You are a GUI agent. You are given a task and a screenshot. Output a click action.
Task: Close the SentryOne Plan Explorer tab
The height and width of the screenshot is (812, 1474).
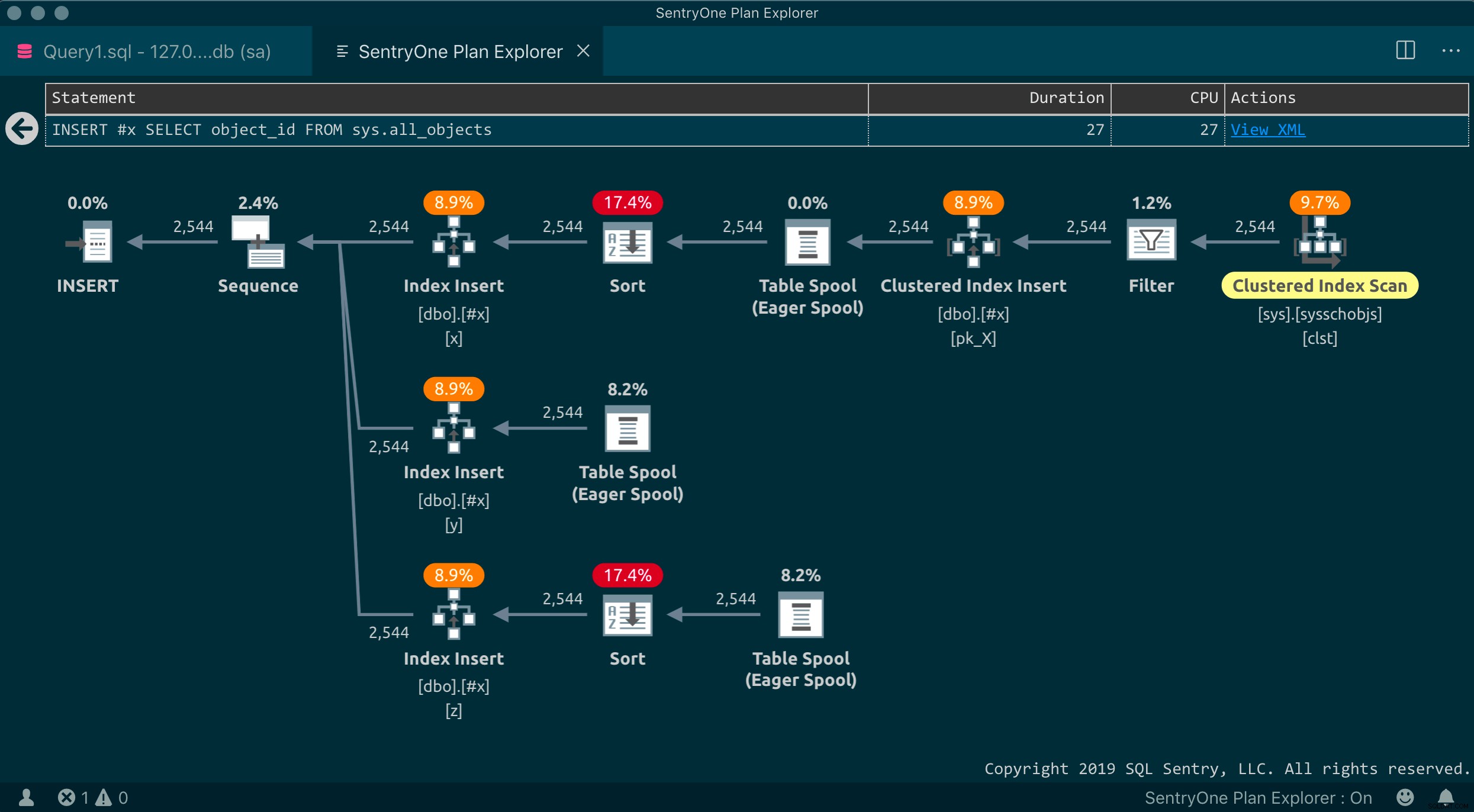(583, 51)
